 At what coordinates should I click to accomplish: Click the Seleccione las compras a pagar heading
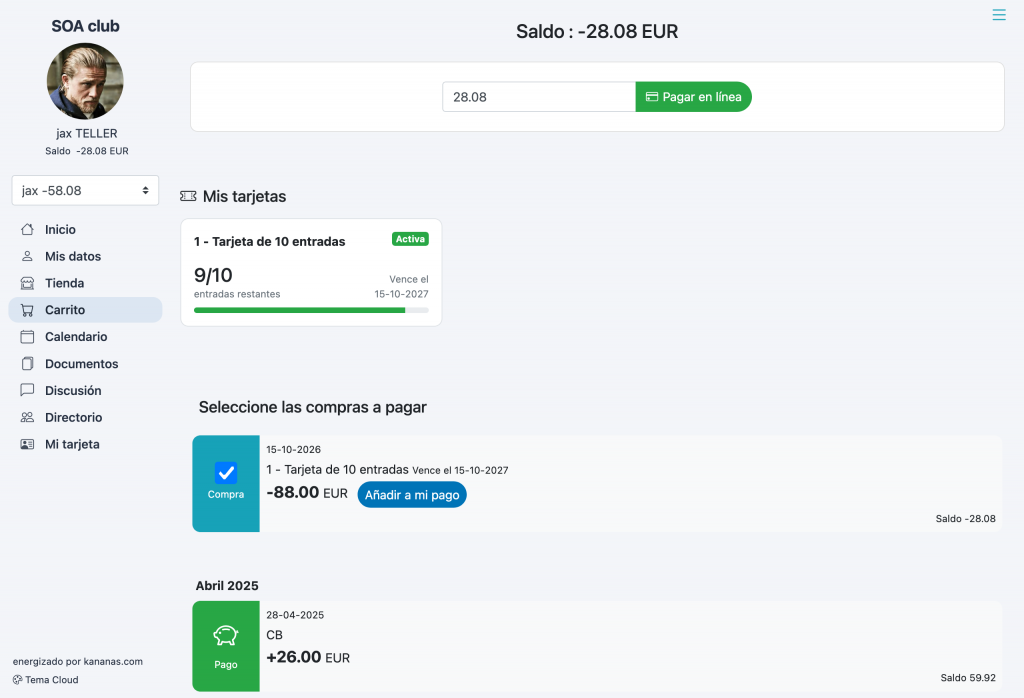click(x=313, y=407)
